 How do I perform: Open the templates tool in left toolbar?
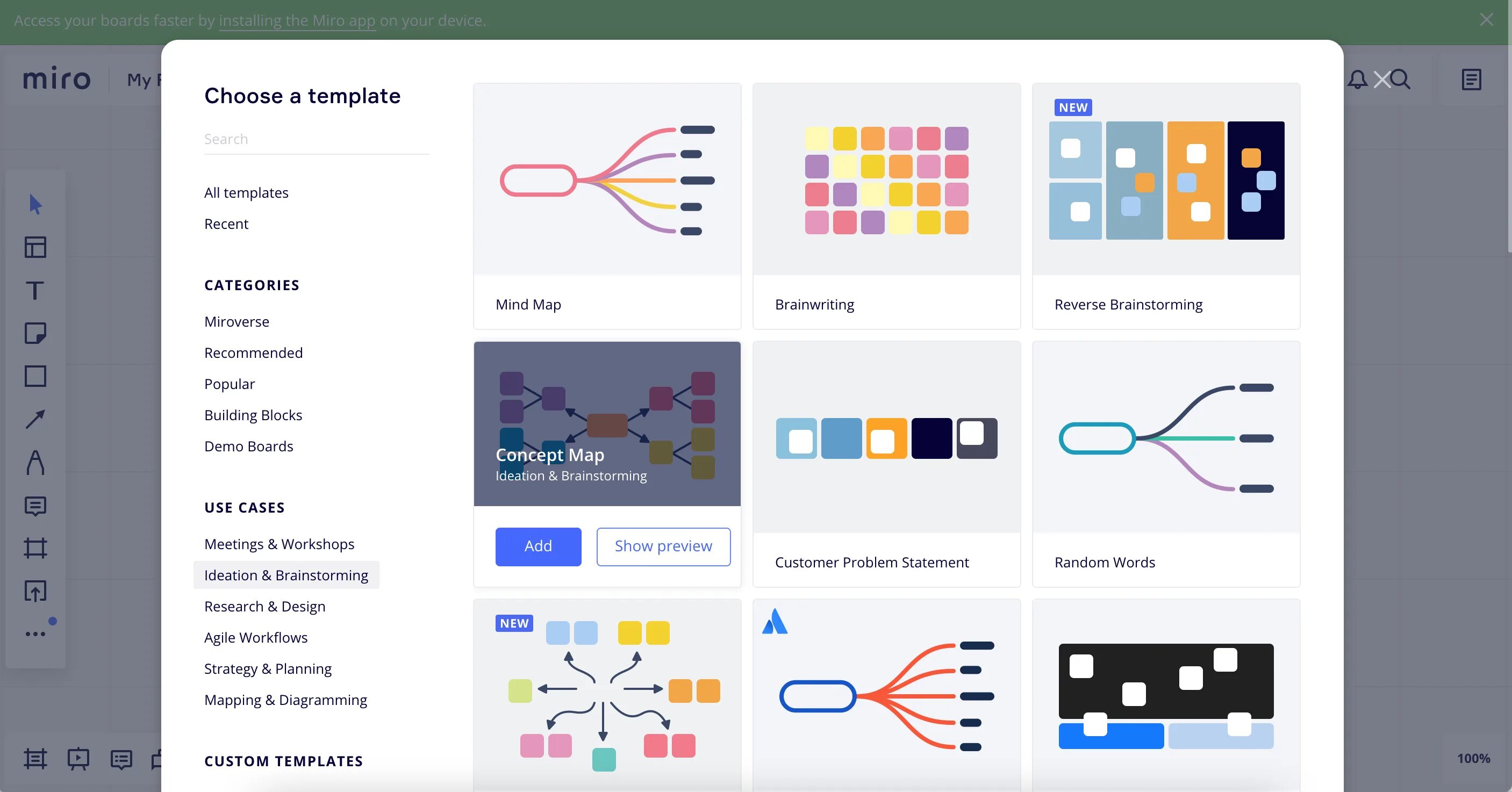click(x=35, y=247)
